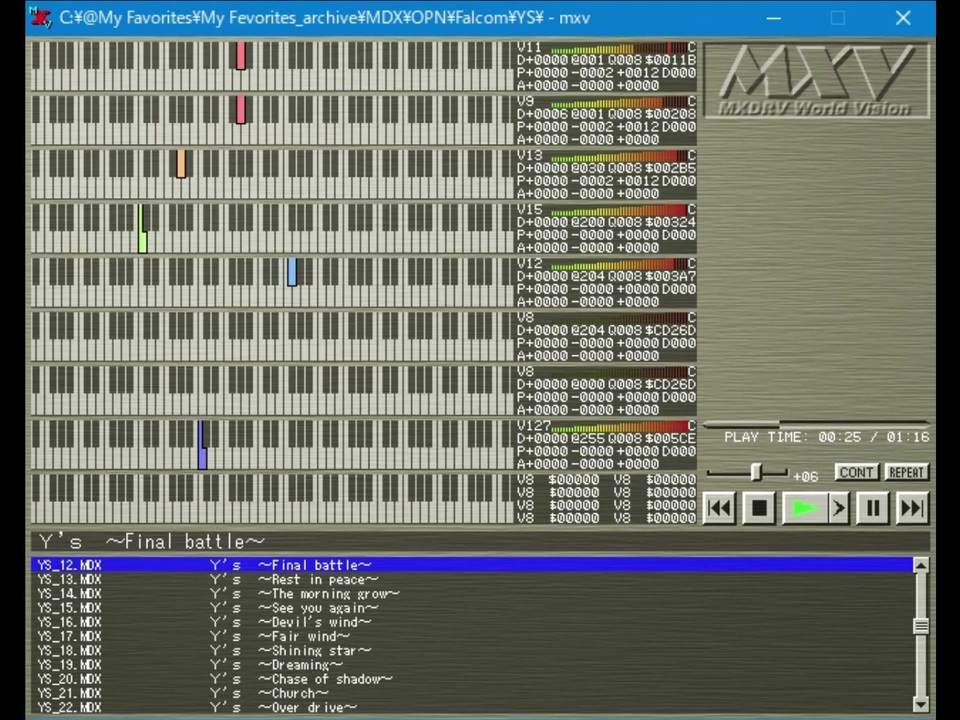This screenshot has width=960, height=720.
Task: Skip to the previous track
Action: (719, 508)
